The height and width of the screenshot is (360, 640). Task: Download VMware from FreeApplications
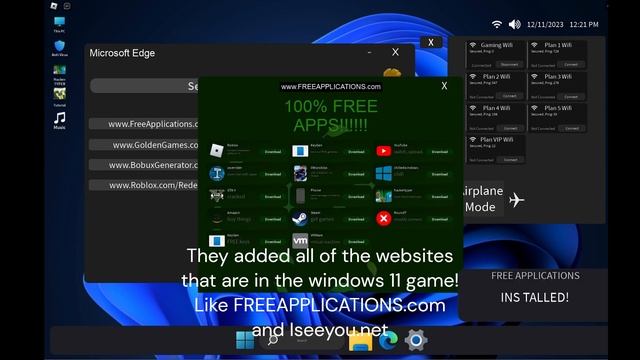point(356,241)
